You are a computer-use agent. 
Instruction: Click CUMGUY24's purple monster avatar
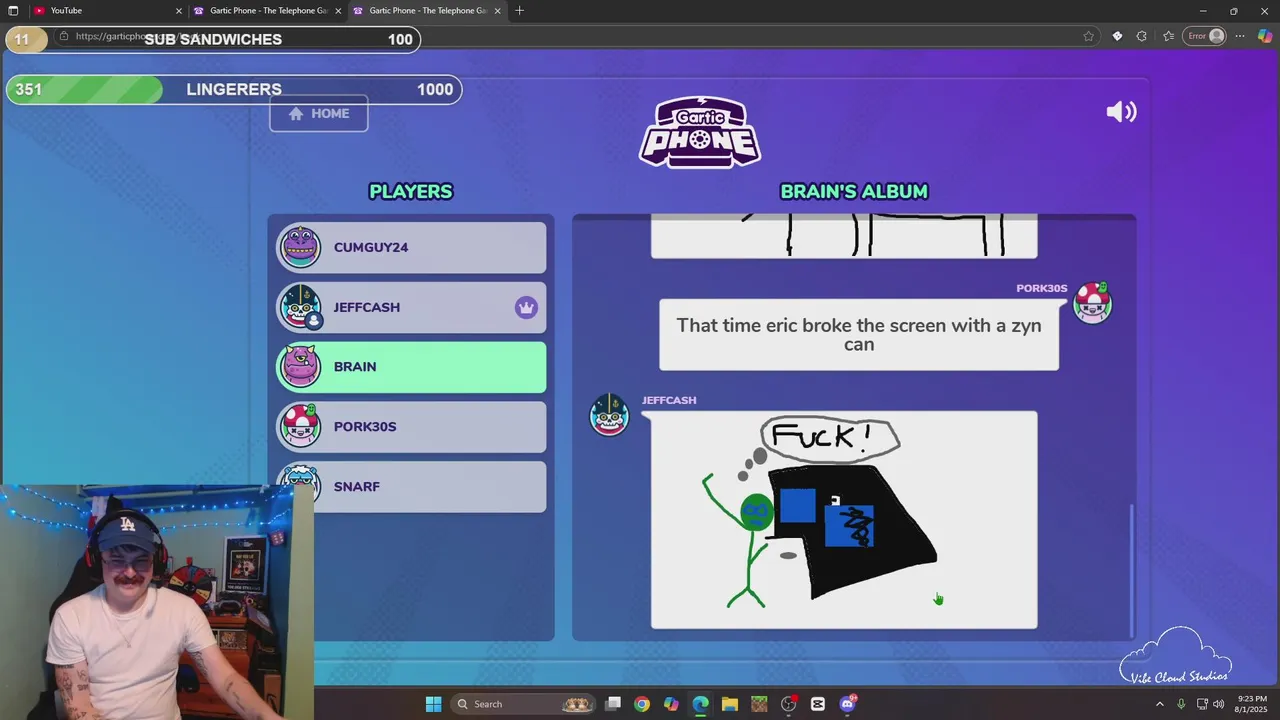click(x=300, y=247)
